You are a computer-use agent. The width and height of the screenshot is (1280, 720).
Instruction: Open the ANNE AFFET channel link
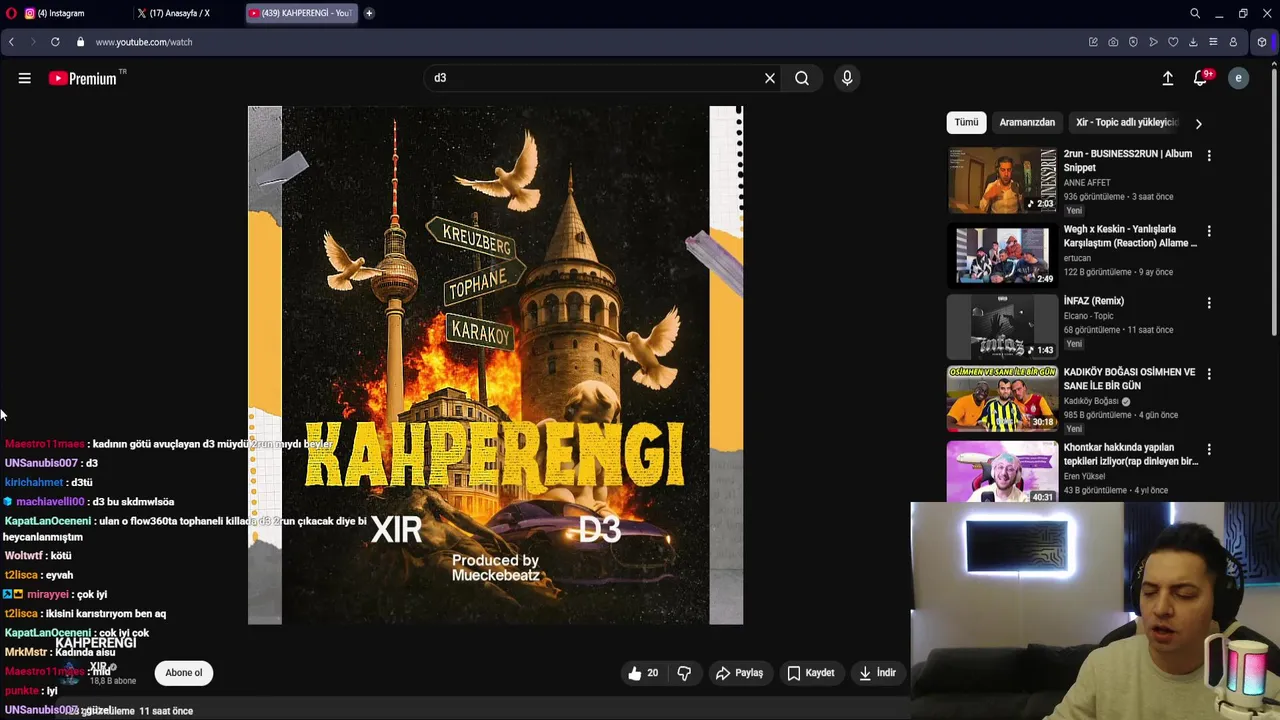tap(1087, 183)
